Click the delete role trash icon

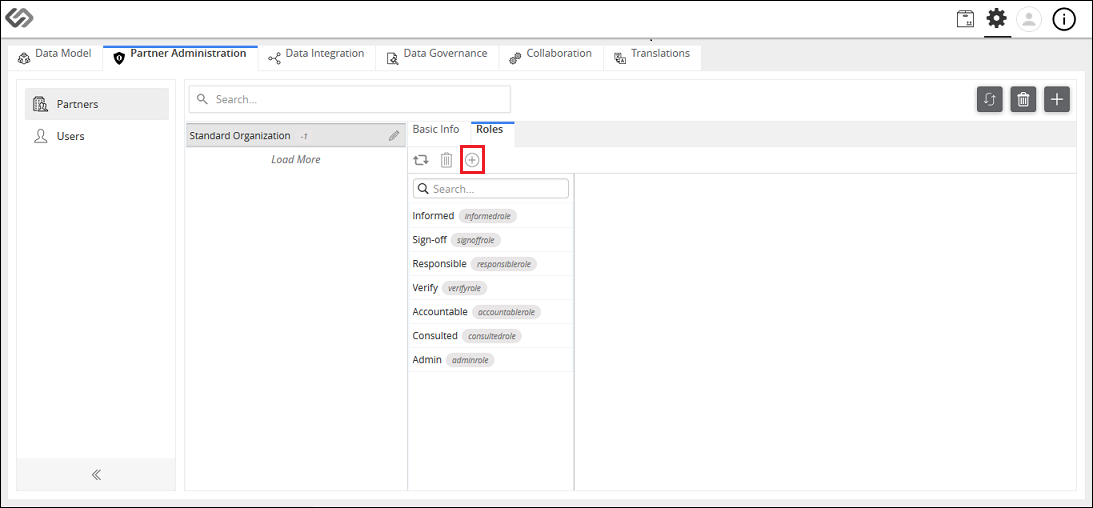(x=447, y=160)
